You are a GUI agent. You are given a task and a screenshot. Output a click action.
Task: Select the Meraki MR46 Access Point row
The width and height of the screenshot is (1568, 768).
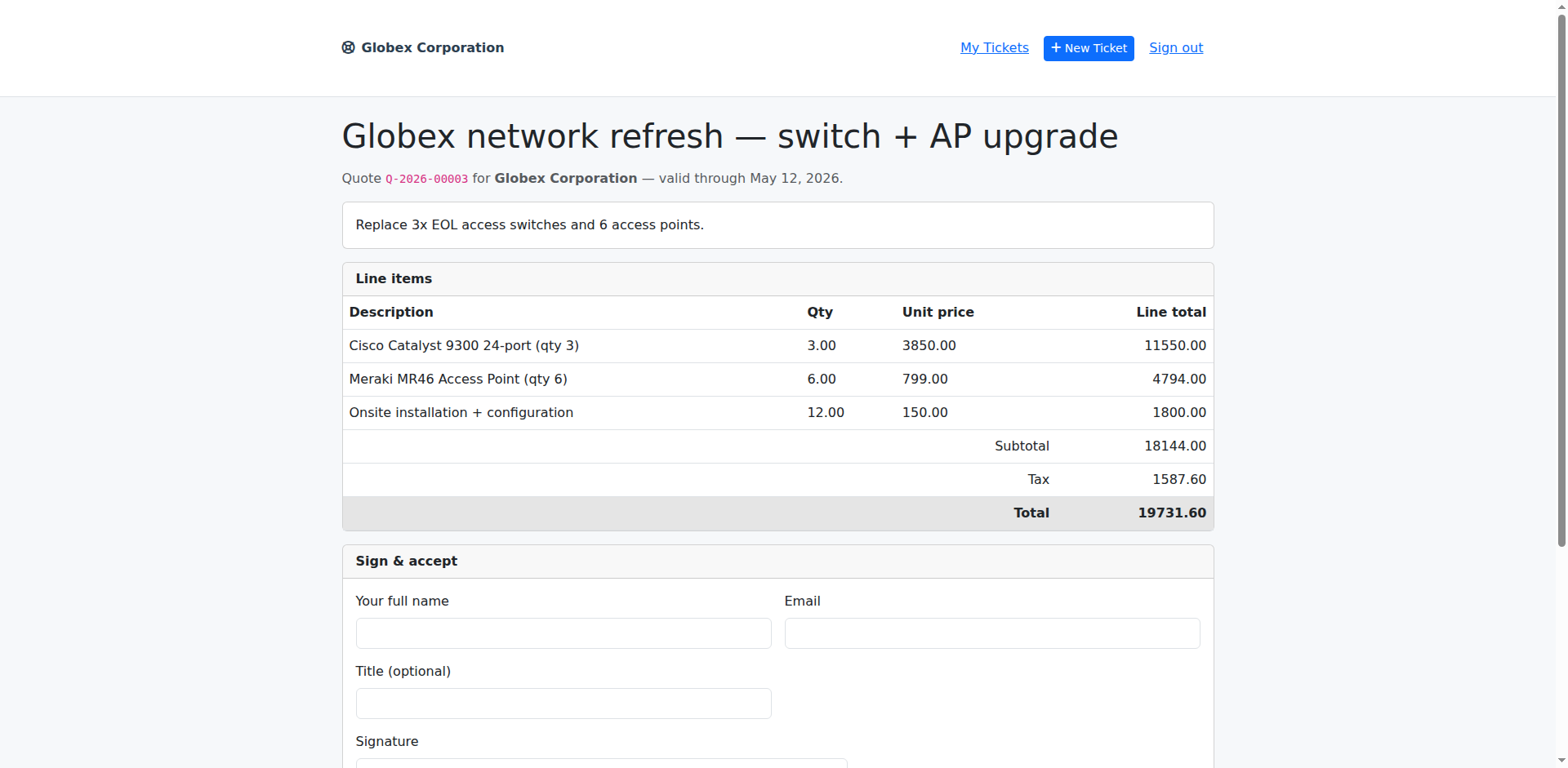coord(778,380)
